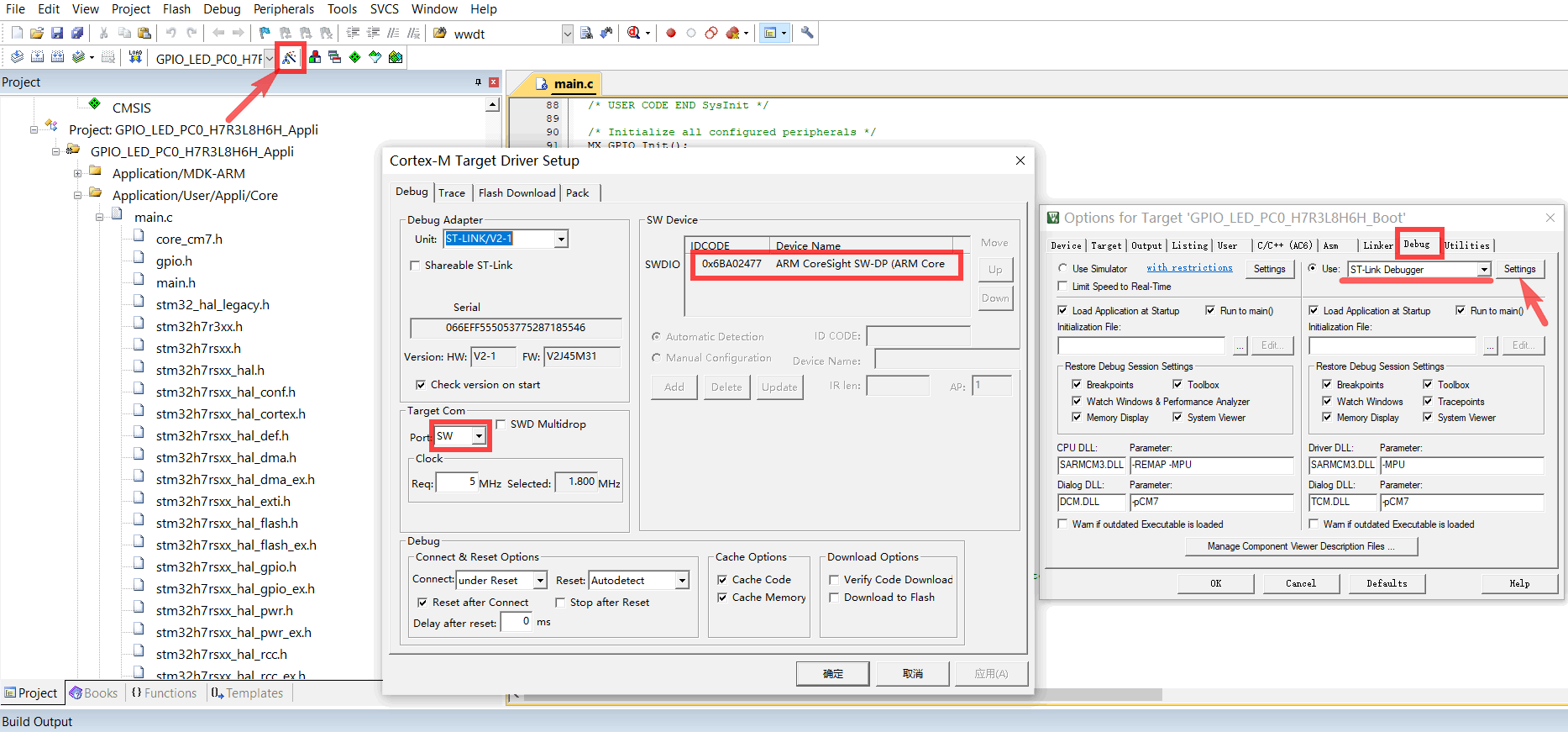Click the Req clock MHz input field

click(x=457, y=483)
